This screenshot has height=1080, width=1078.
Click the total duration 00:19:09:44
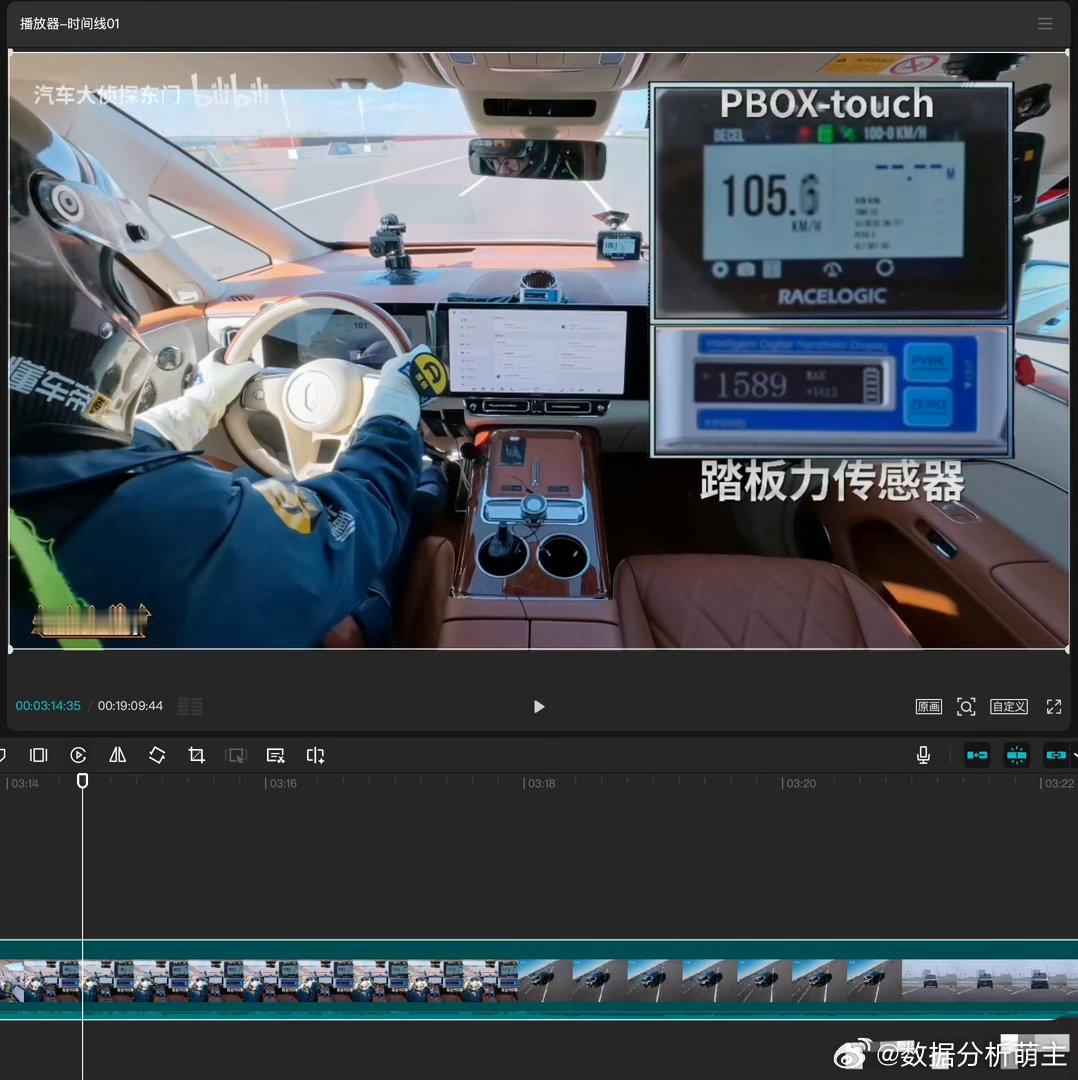coord(130,706)
